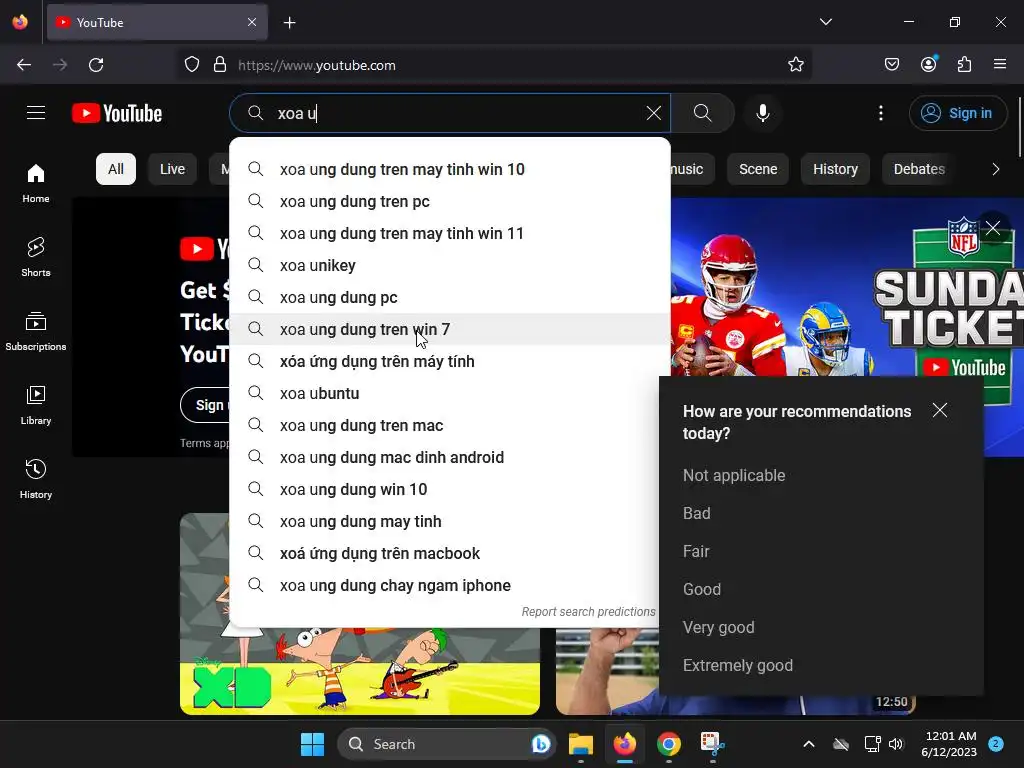Viewport: 1024px width, 768px height.
Task: Choose suggestion 'xoá ứng dụng trên macbook'
Action: tap(444, 553)
